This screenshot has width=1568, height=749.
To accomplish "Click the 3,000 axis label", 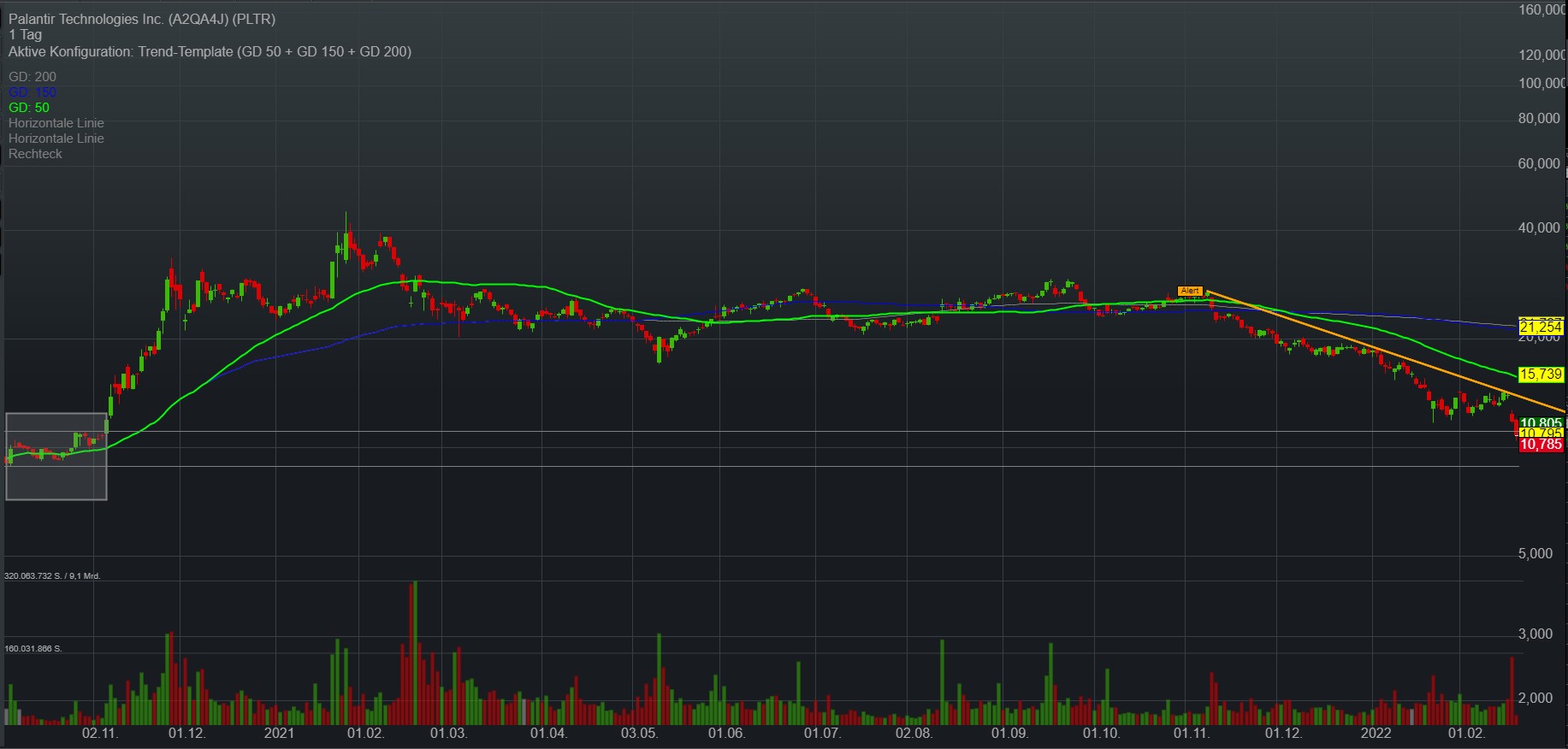I will coord(1535,634).
